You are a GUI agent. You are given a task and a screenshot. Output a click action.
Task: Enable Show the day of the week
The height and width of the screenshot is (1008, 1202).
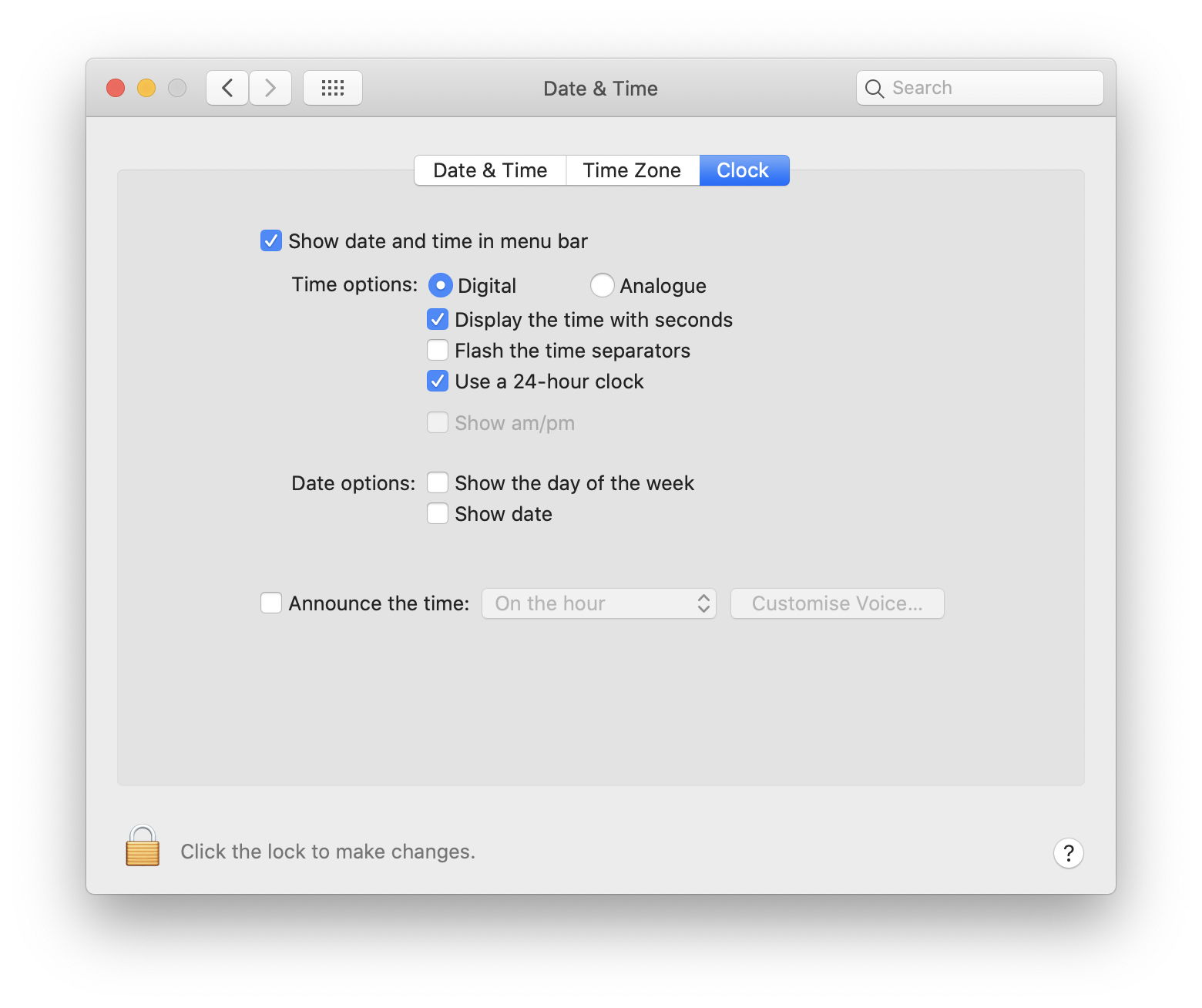point(438,482)
